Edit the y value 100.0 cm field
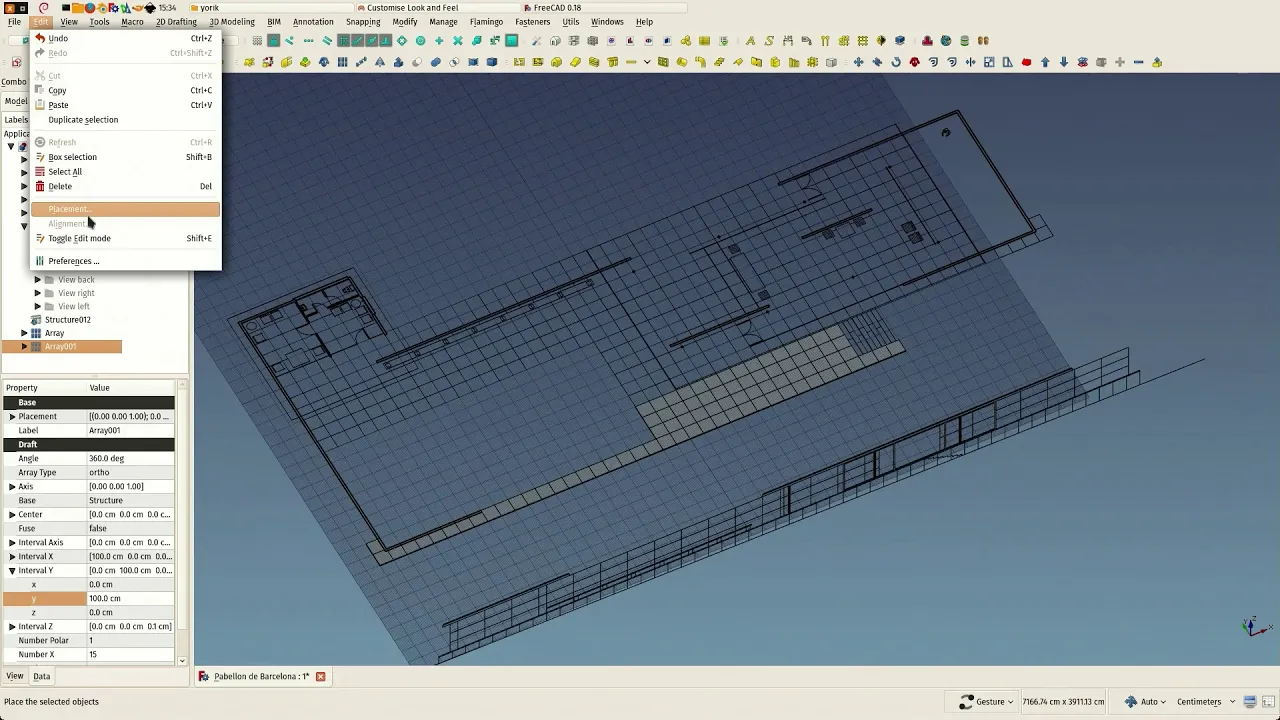Image resolution: width=1280 pixels, height=720 pixels. click(x=131, y=598)
